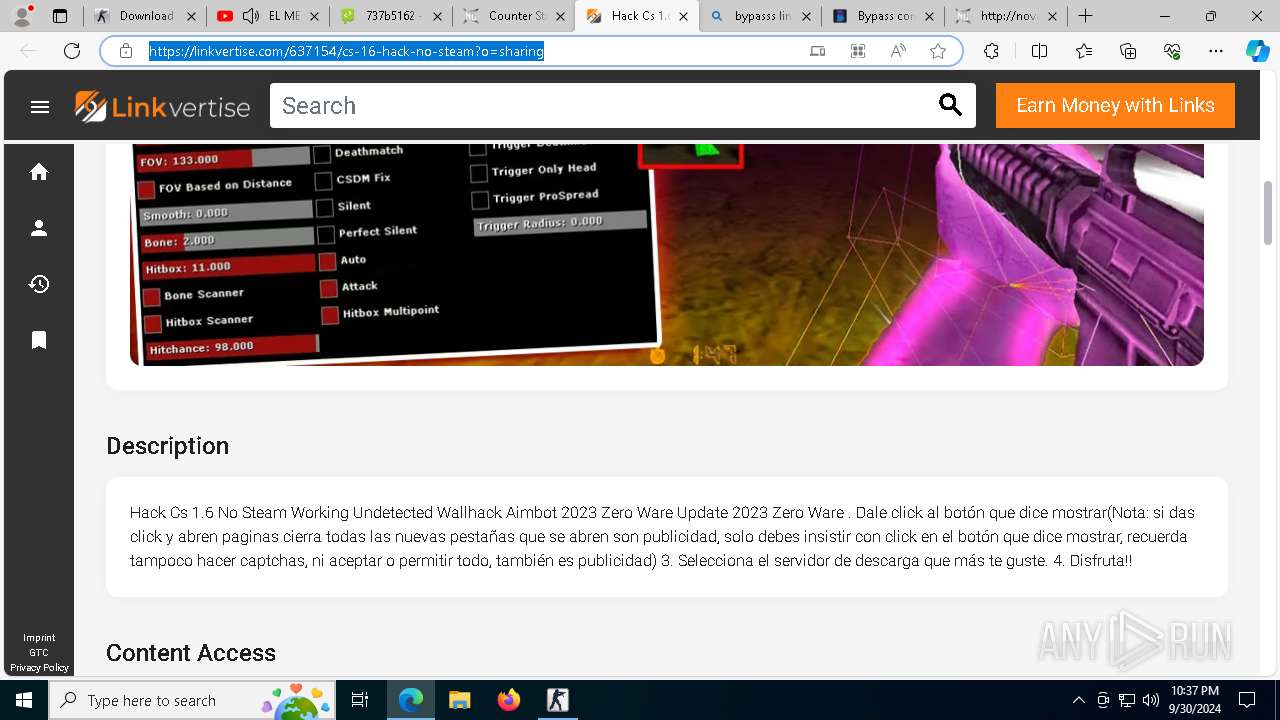
Task: Show hidden system tray icons
Action: [1078, 700]
